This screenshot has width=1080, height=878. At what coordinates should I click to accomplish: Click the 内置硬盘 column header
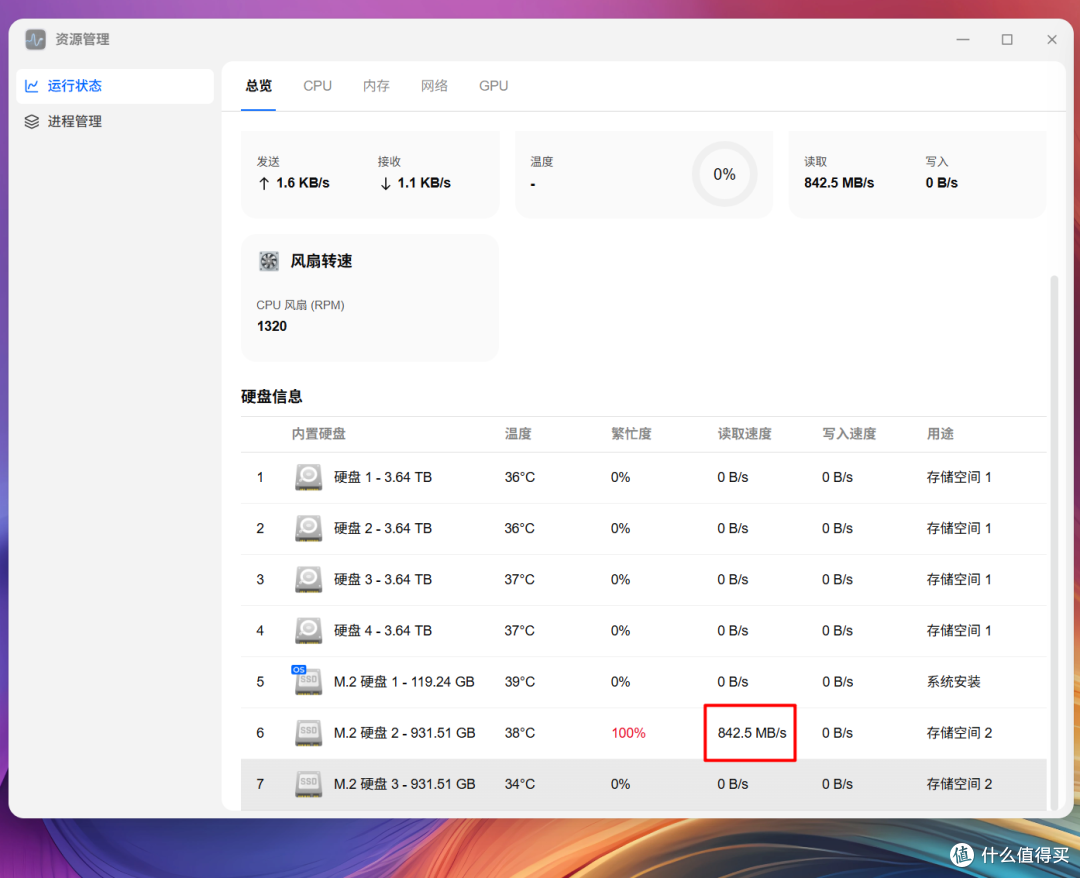318,434
